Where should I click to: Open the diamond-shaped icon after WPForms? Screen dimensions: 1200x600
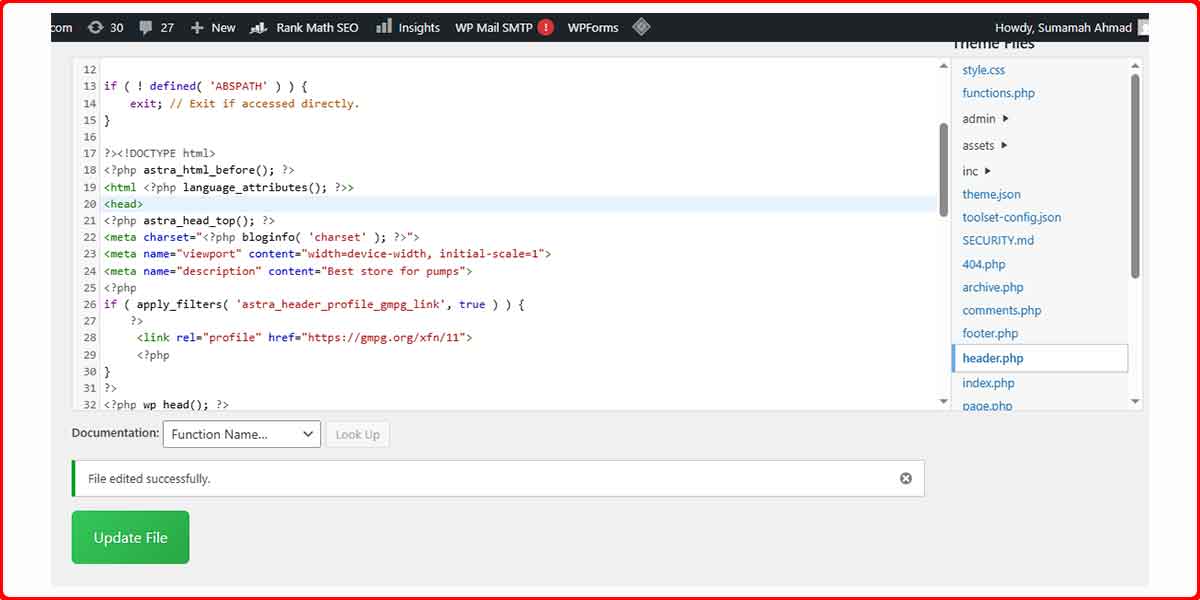(x=642, y=27)
